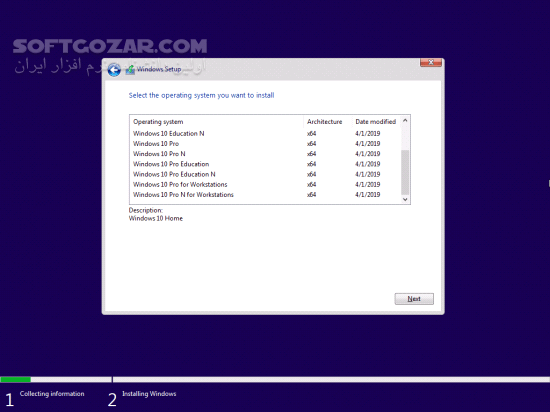The height and width of the screenshot is (412, 550).
Task: Click the Operating system column header
Action: point(216,122)
